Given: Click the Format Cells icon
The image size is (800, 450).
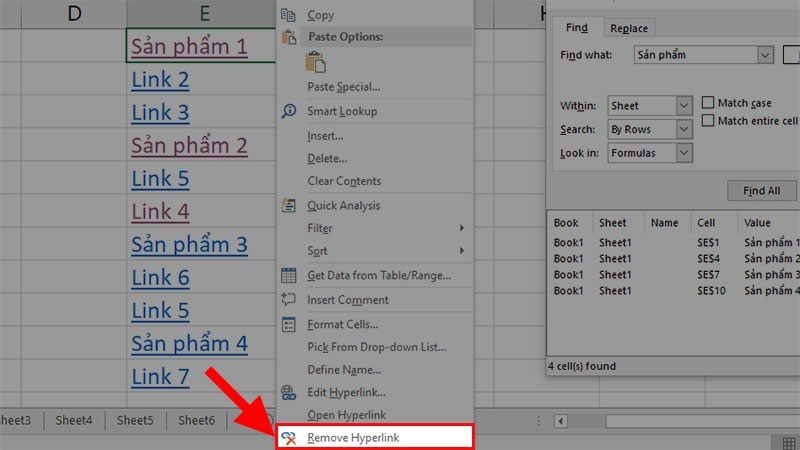Looking at the screenshot, I should pyautogui.click(x=288, y=324).
